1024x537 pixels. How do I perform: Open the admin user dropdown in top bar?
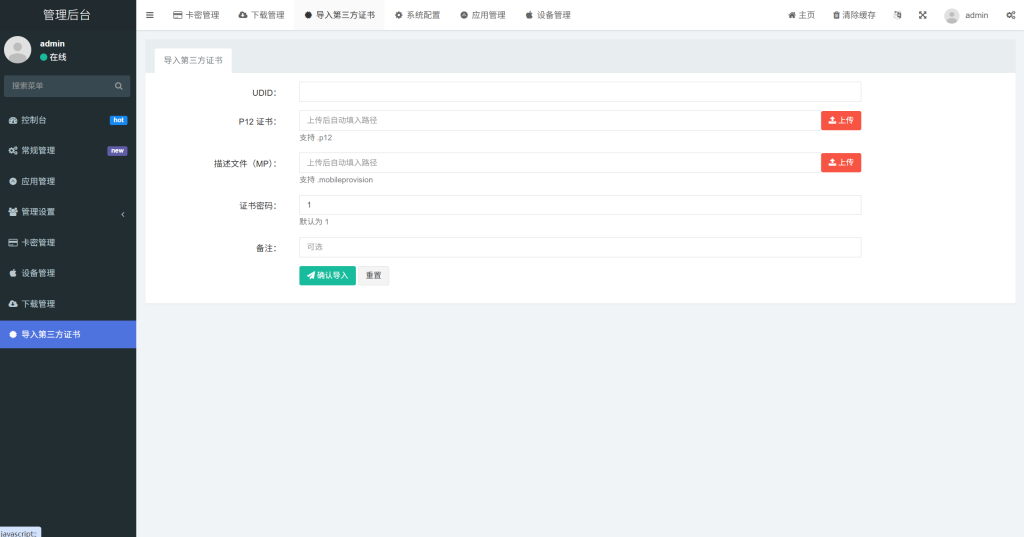[x=966, y=15]
